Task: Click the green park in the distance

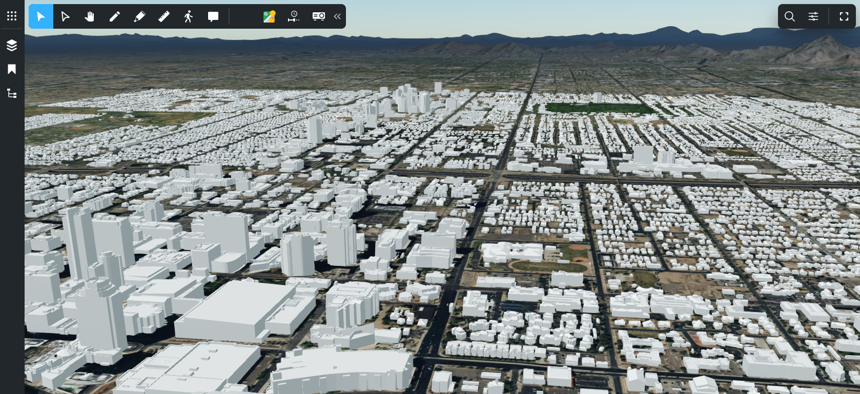Action: (x=600, y=108)
